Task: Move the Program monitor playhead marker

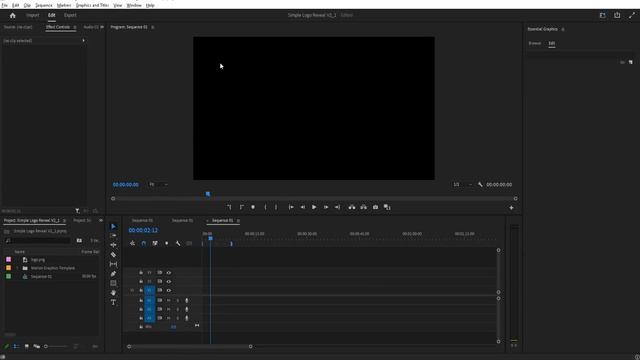Action: [208, 194]
